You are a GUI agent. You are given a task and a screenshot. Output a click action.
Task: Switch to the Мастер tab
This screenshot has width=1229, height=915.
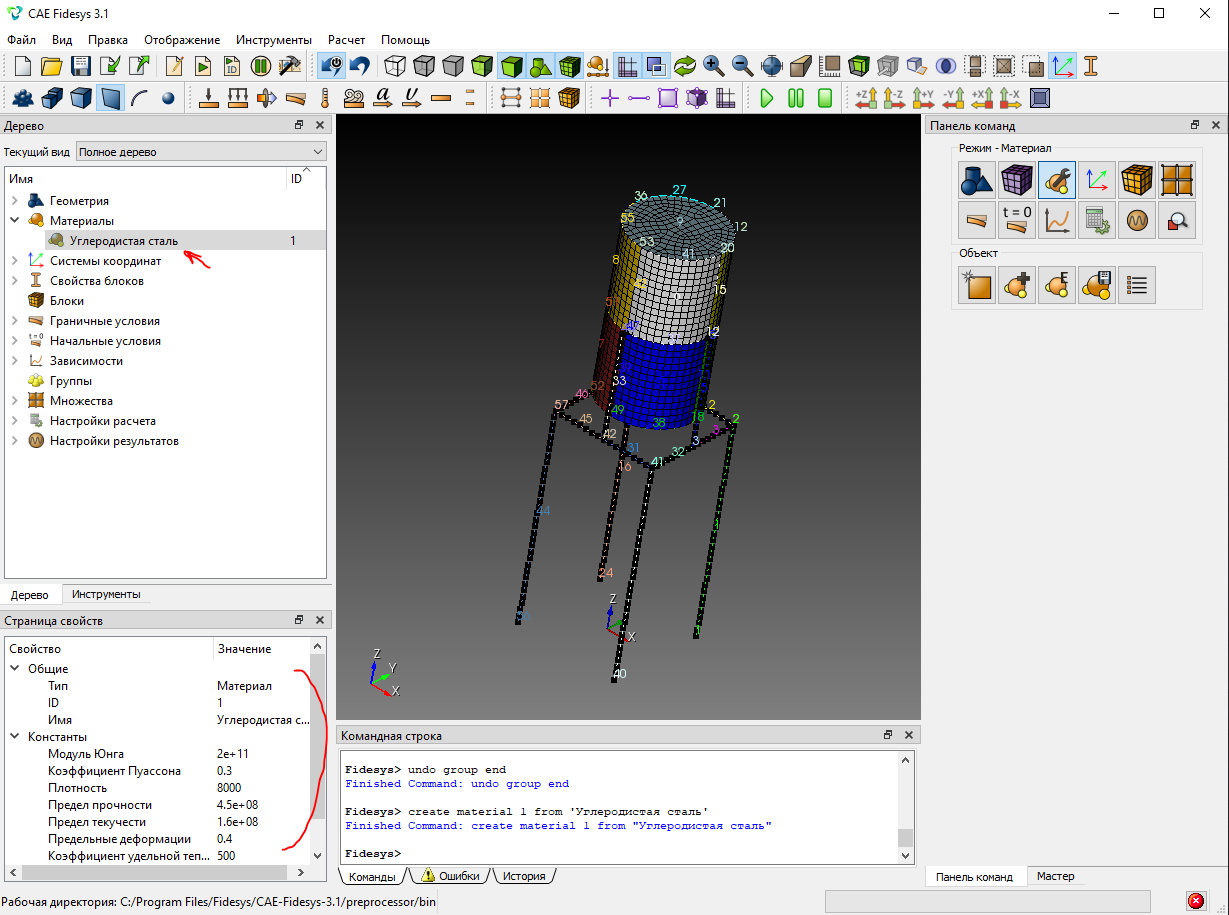[x=1055, y=876]
